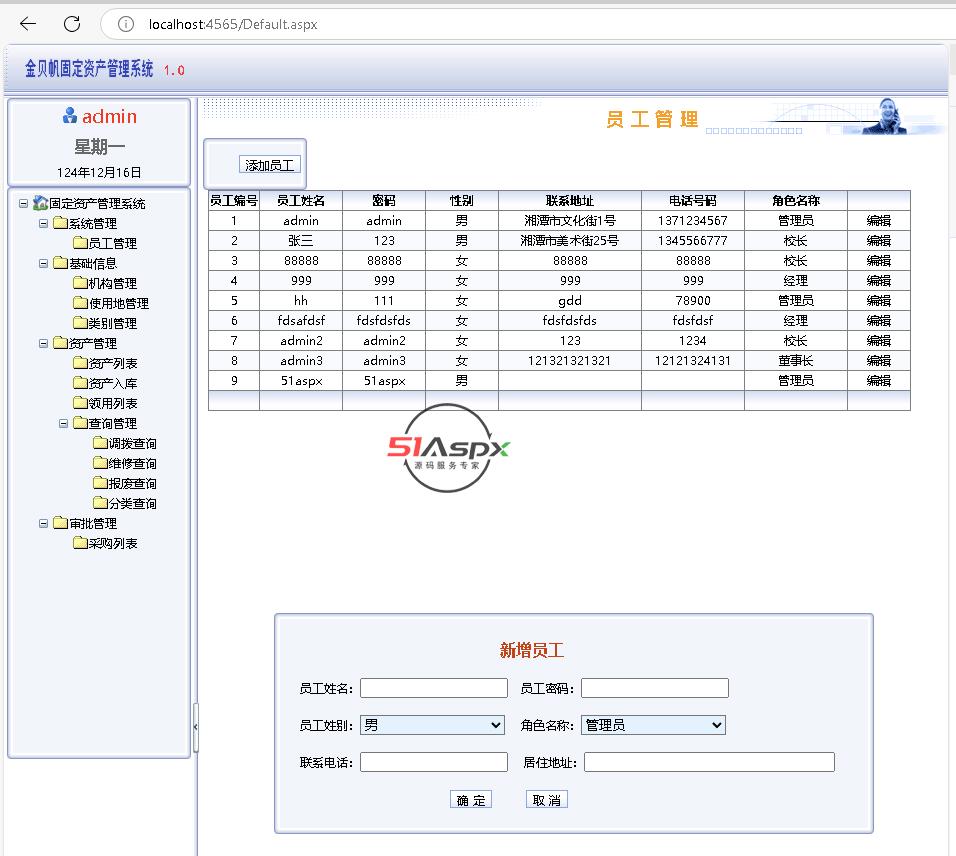The image size is (956, 856).
Task: Focus the 员工姓名 input field
Action: (x=434, y=688)
